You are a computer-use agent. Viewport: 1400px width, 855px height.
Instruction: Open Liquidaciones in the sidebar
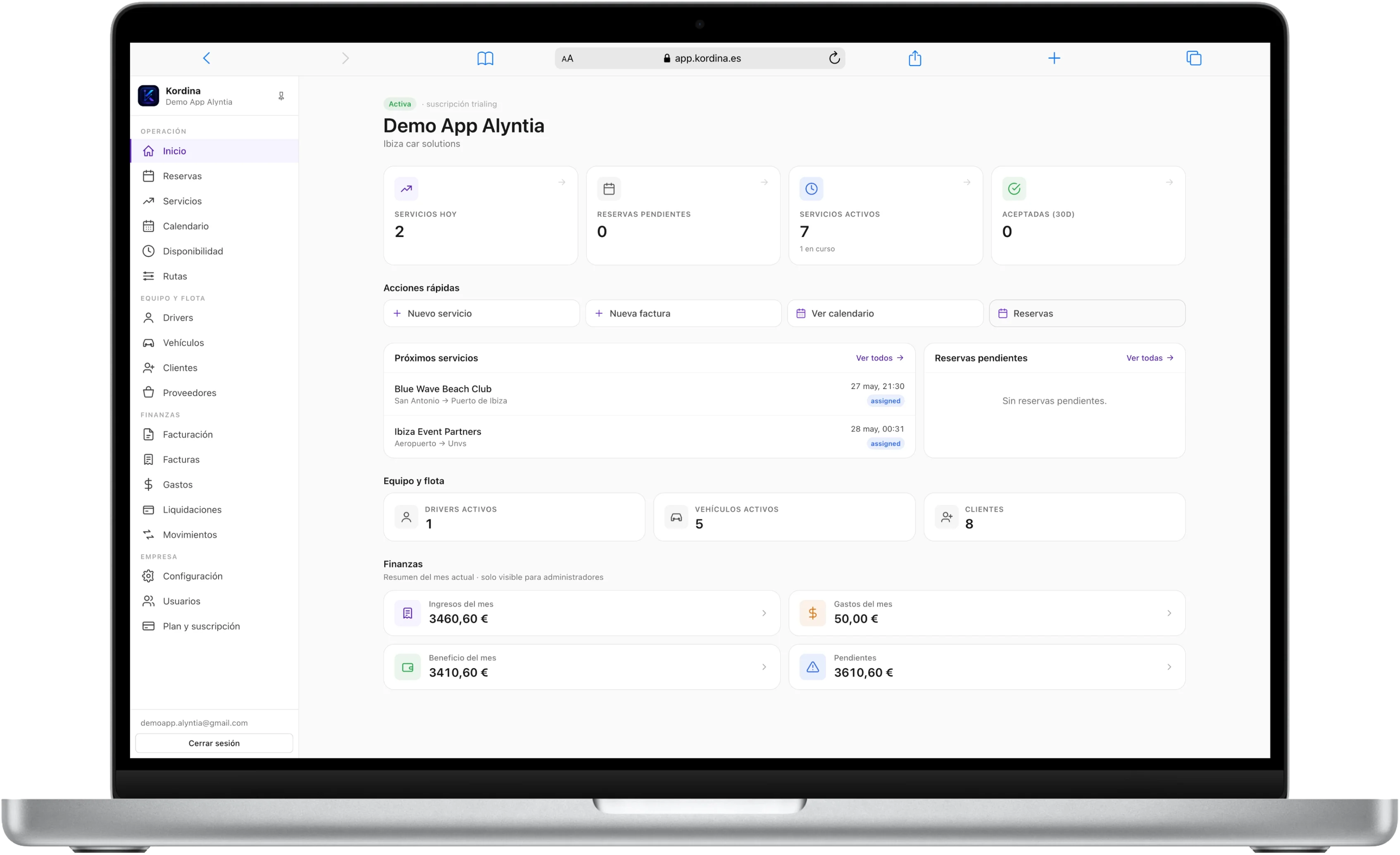[x=214, y=510]
